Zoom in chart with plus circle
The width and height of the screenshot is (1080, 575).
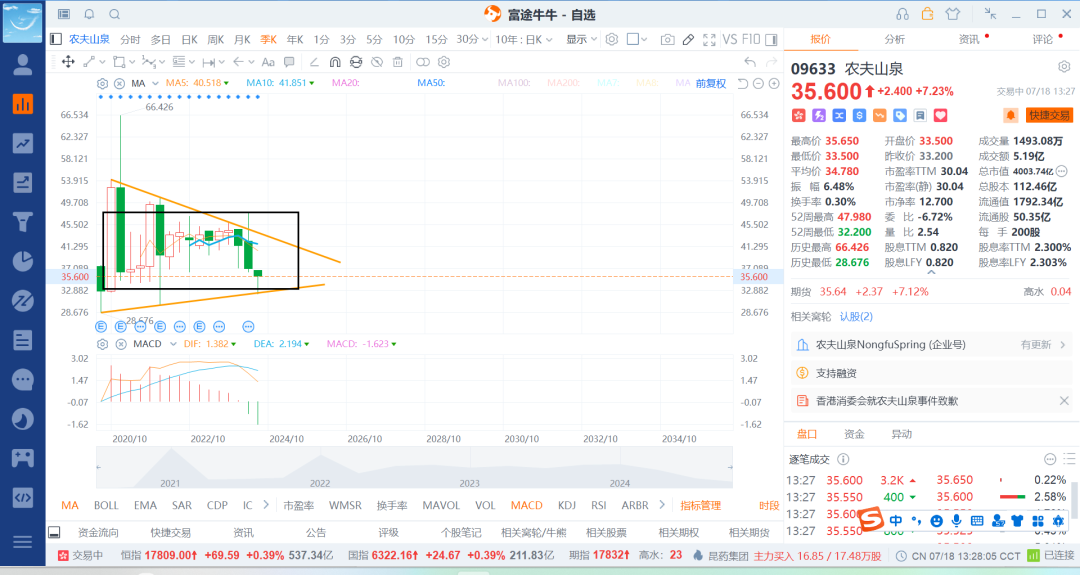[774, 83]
